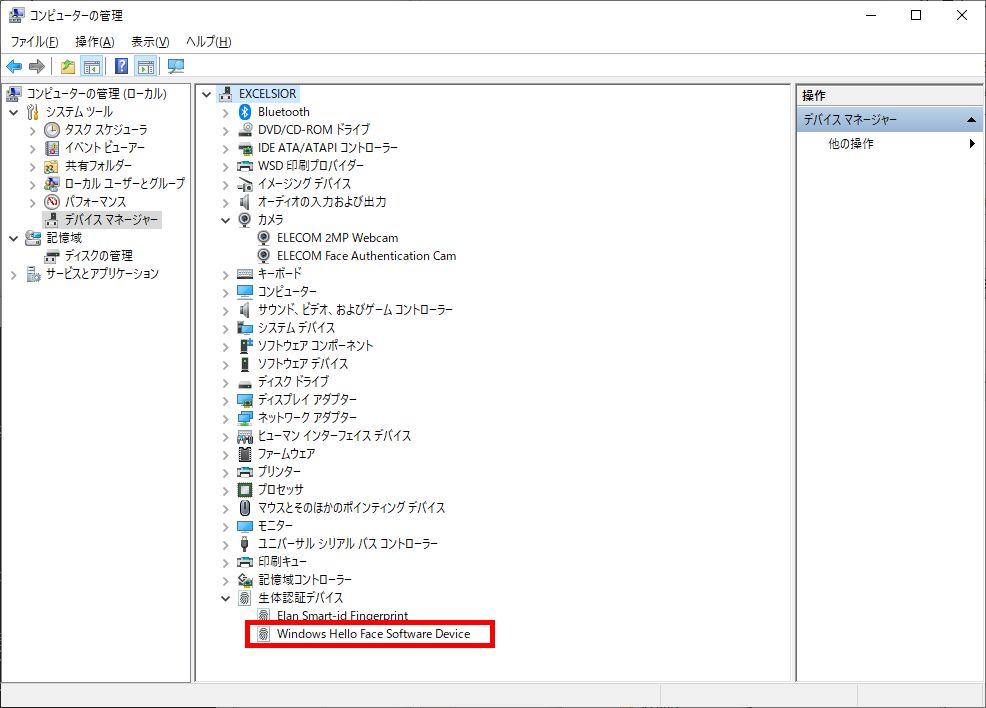
Task: Open the ファイル(F) menu
Action: [x=35, y=42]
